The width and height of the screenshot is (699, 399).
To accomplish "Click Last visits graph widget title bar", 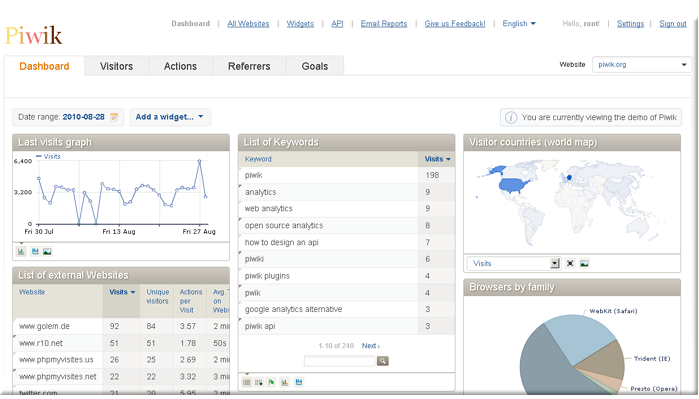I will click(x=121, y=142).
